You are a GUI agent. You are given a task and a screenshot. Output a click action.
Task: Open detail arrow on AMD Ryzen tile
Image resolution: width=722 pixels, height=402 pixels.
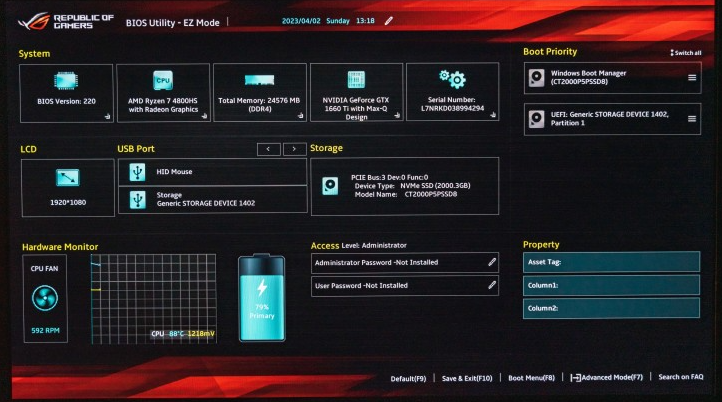(204, 116)
